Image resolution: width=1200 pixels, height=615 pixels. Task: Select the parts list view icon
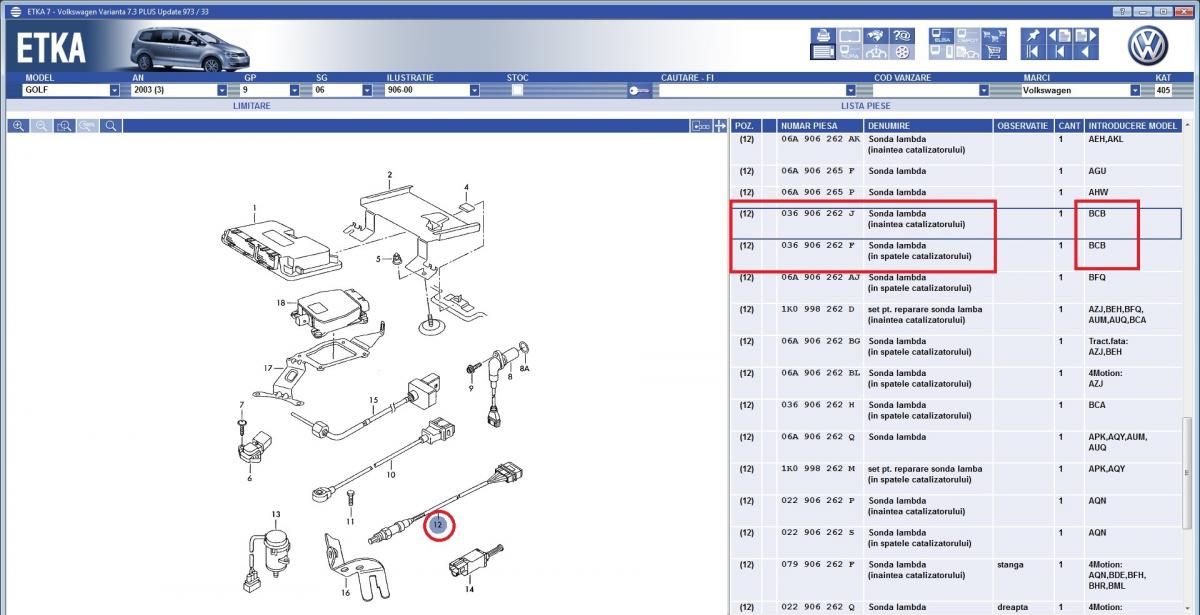823,53
